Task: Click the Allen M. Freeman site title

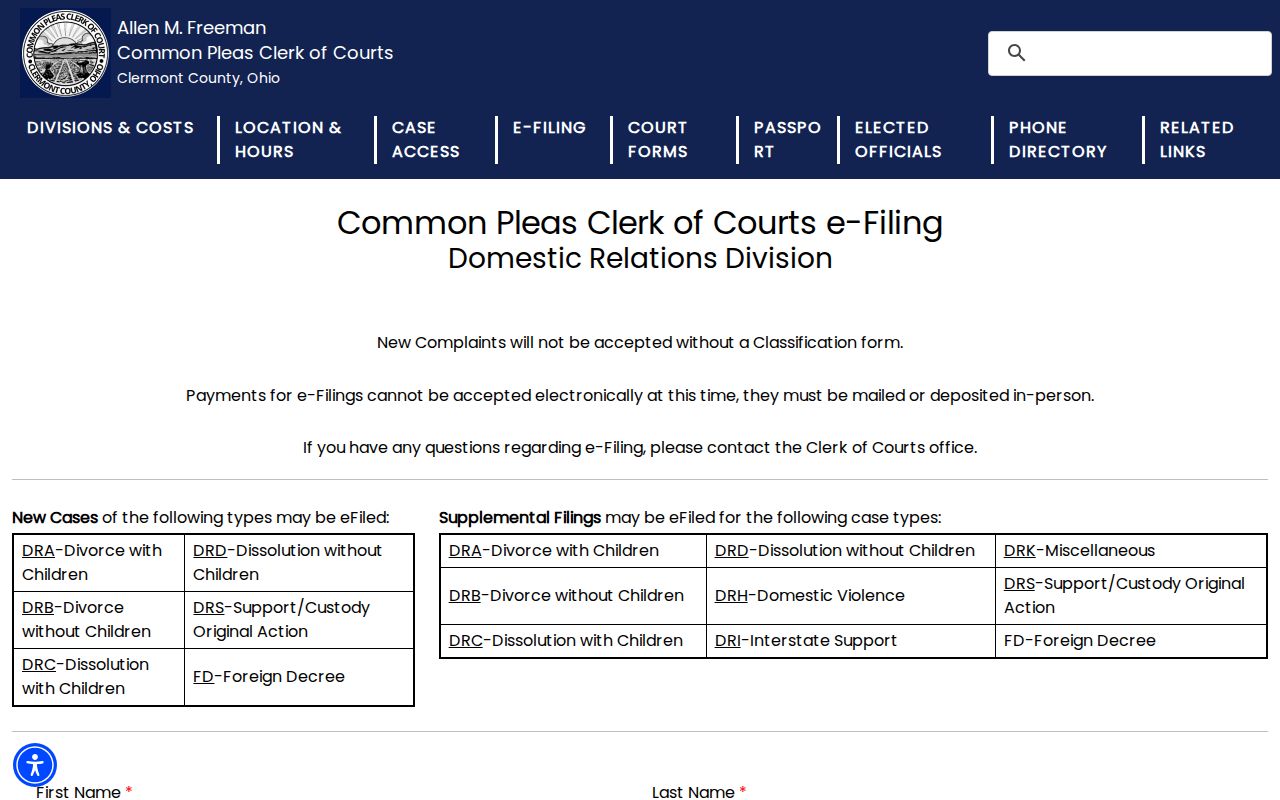Action: coord(192,28)
